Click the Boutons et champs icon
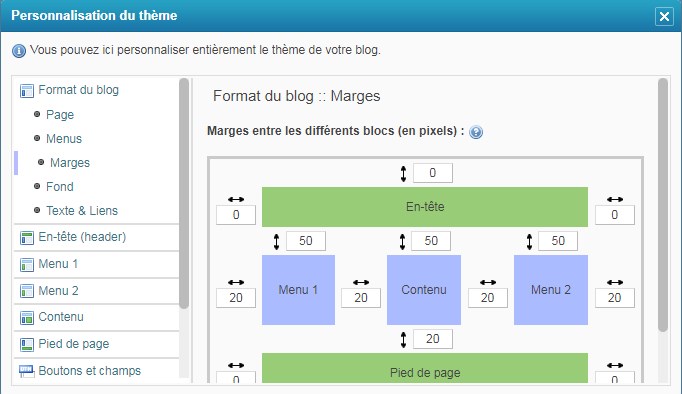682x394 pixels. [x=27, y=371]
